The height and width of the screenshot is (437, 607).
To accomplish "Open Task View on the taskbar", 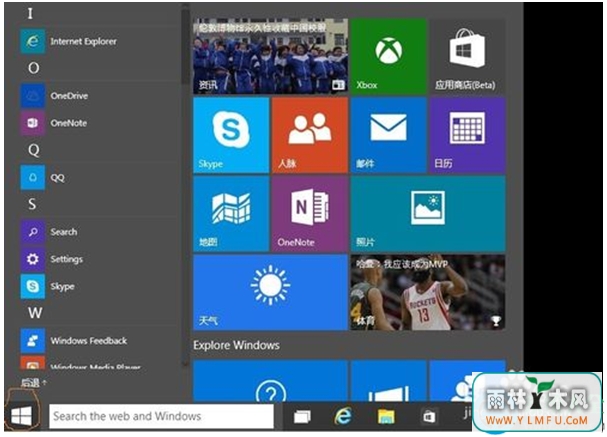I will pyautogui.click(x=302, y=416).
